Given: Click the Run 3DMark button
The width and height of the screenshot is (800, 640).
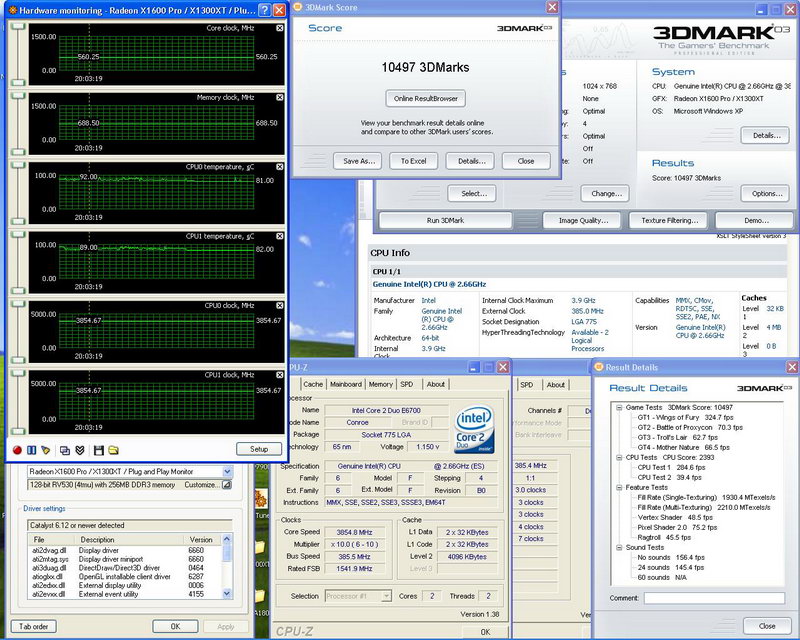Looking at the screenshot, I should [445, 220].
